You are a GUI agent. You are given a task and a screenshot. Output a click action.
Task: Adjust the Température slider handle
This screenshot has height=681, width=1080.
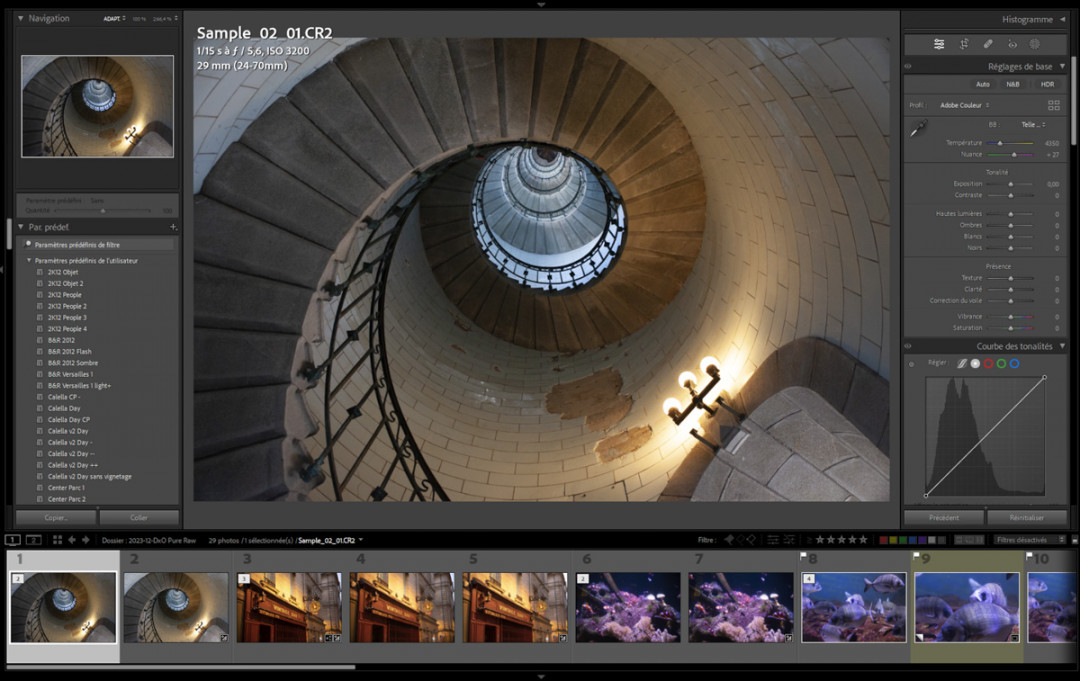pyautogui.click(x=1000, y=143)
